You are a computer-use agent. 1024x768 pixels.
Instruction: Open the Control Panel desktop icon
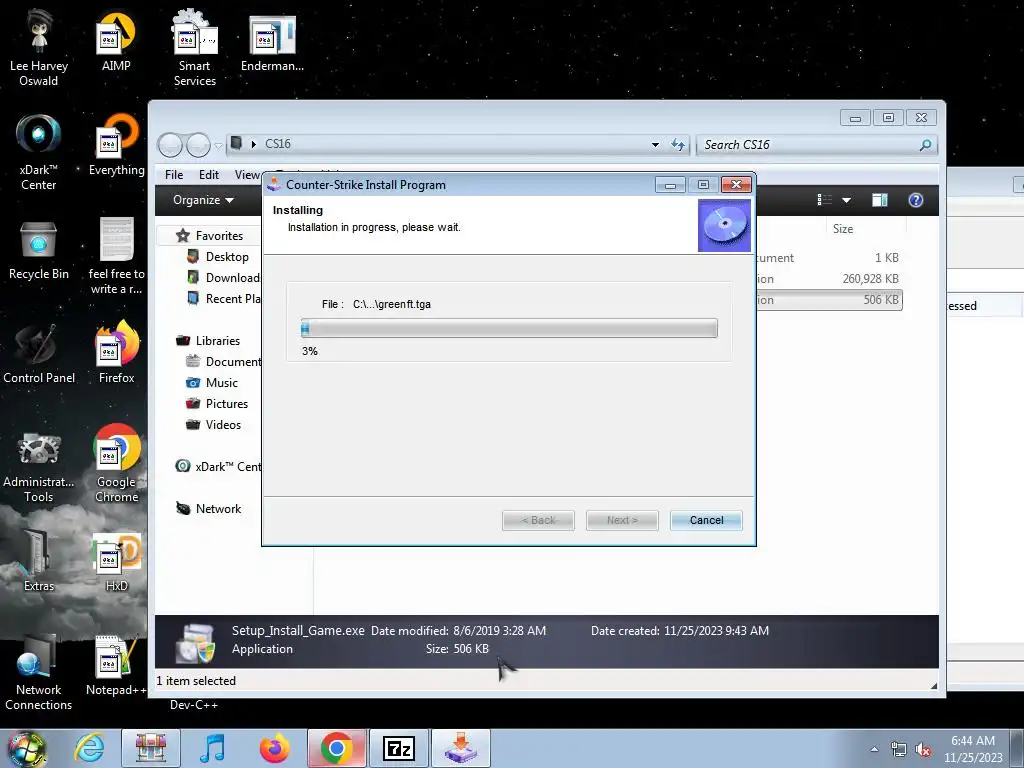tap(39, 353)
